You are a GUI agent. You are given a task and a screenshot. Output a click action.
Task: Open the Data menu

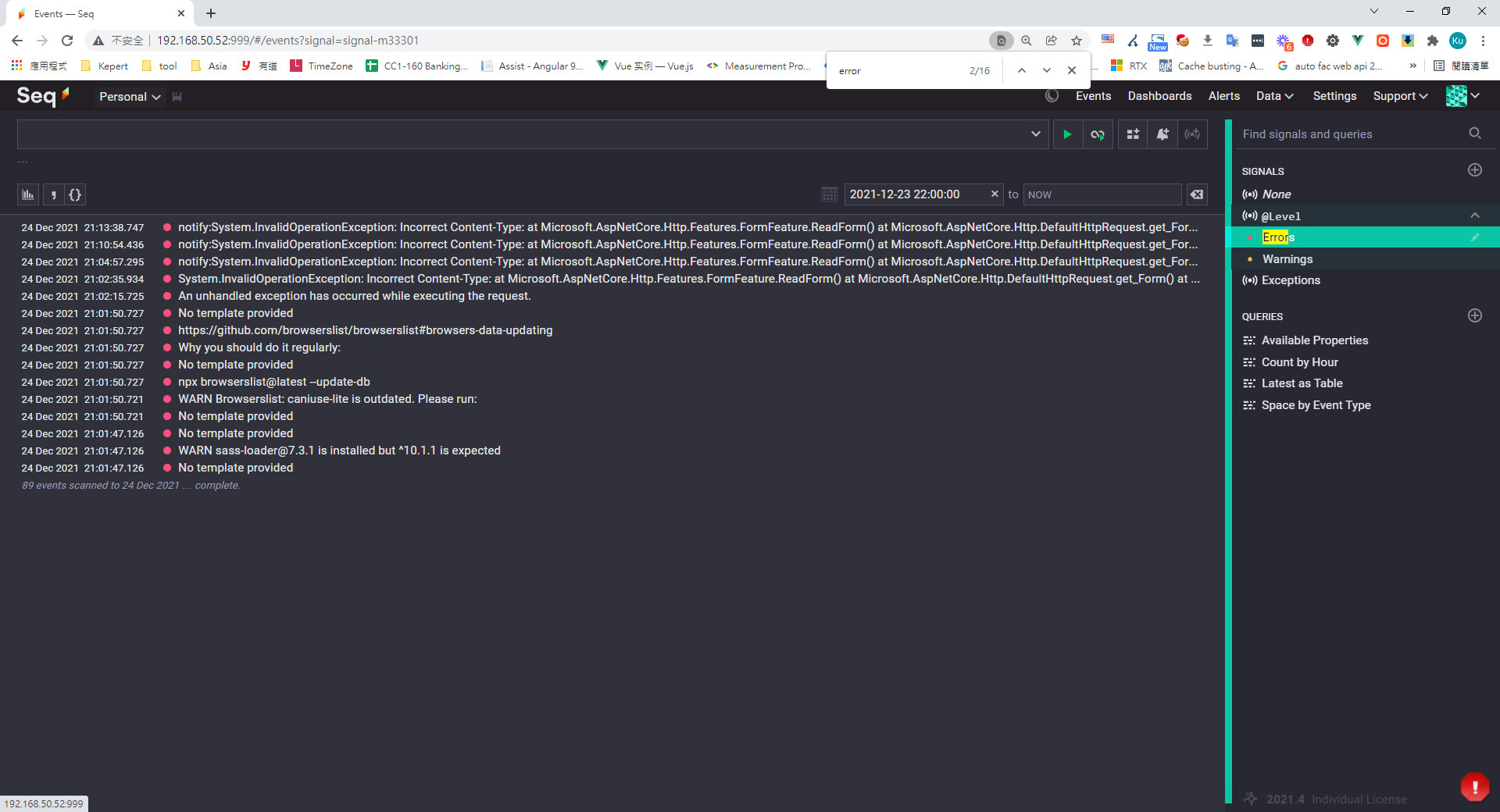click(1274, 96)
